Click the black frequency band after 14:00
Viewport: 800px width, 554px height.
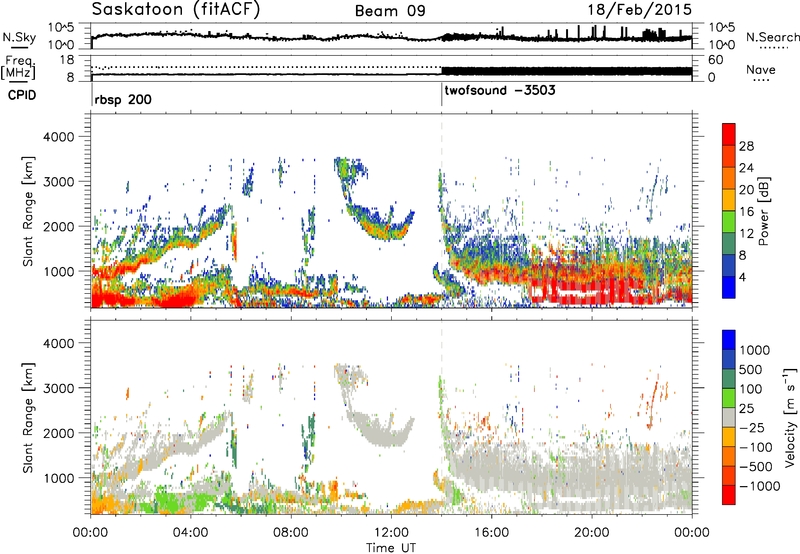coord(566,71)
